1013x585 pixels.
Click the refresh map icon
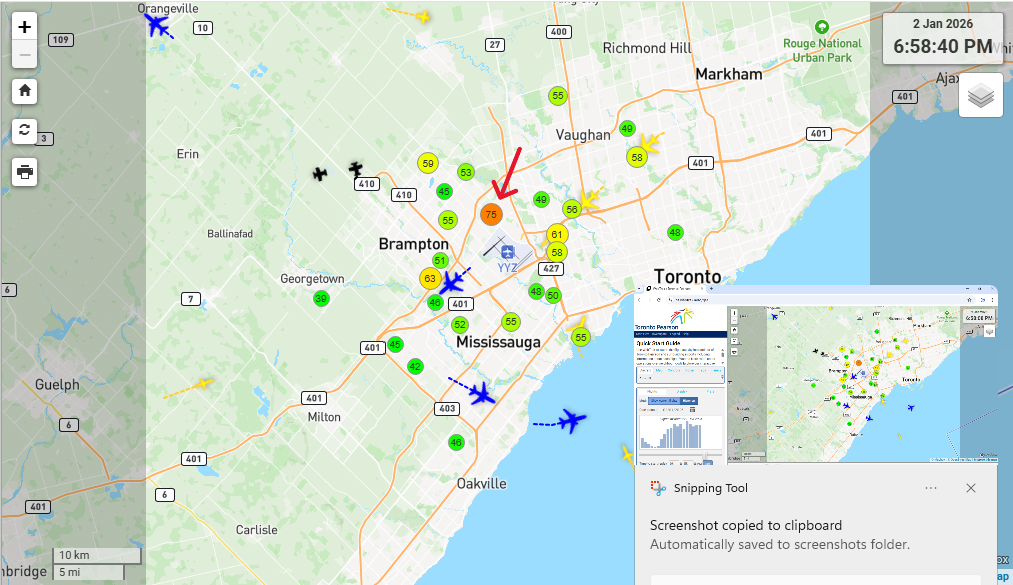click(25, 131)
